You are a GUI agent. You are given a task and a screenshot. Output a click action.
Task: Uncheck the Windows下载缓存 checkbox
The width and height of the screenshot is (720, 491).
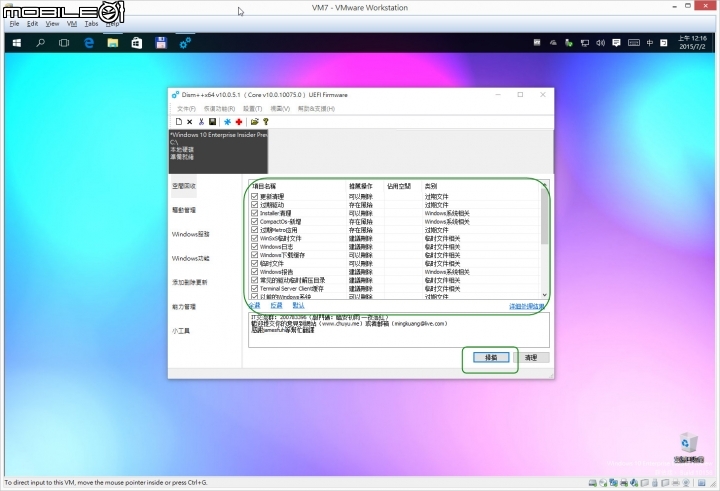(254, 254)
